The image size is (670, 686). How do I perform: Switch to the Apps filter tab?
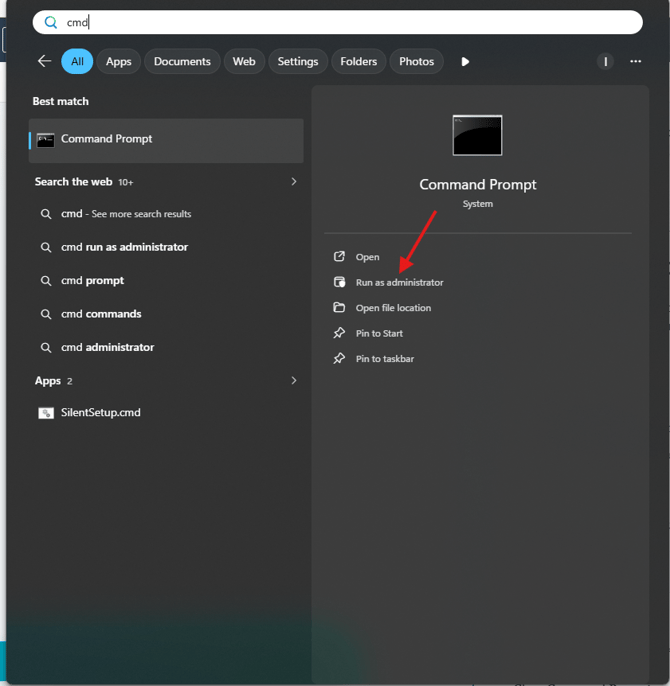pyautogui.click(x=119, y=61)
